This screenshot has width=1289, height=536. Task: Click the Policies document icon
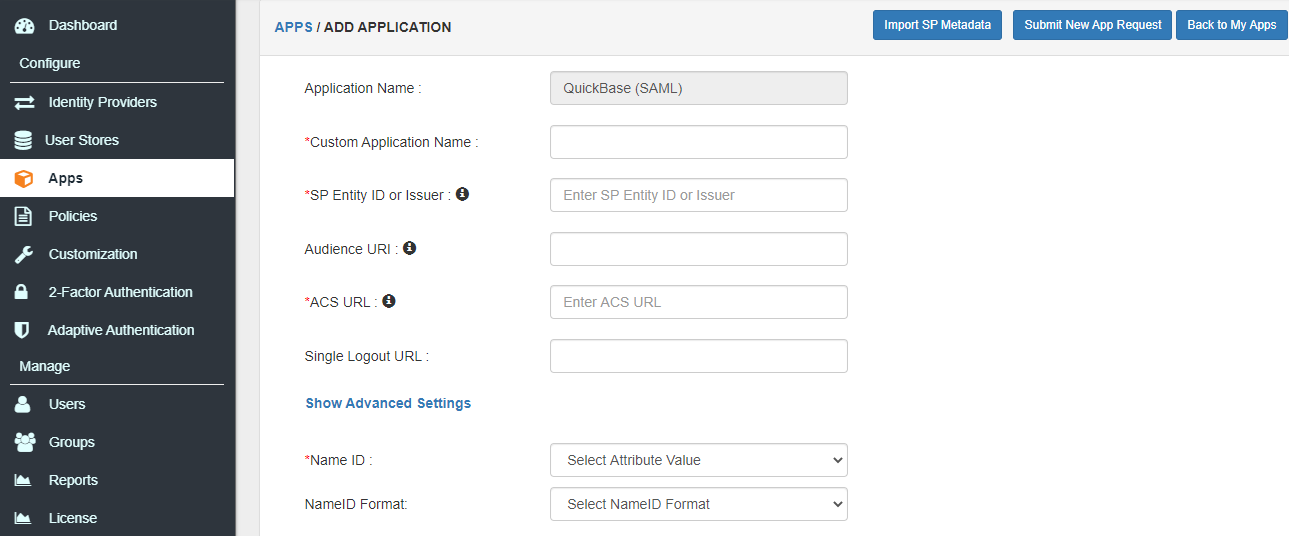23,216
